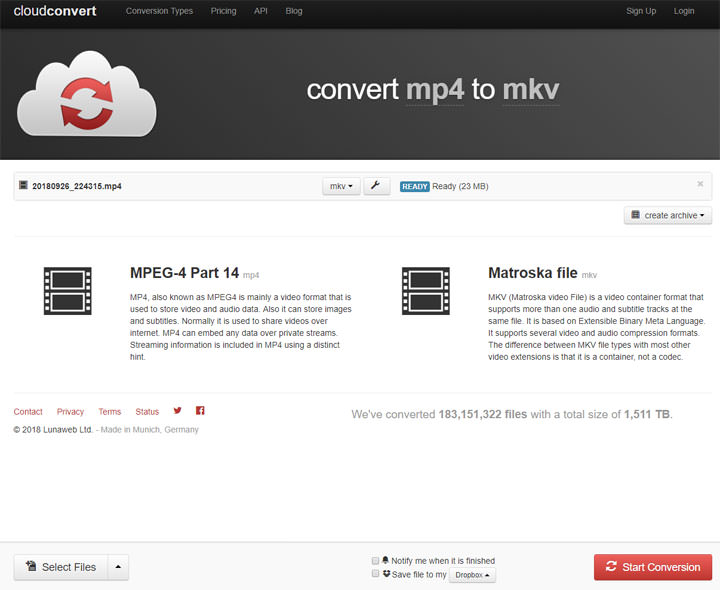This screenshot has width=720, height=590.
Task: Open the Terms link
Action: tap(110, 412)
